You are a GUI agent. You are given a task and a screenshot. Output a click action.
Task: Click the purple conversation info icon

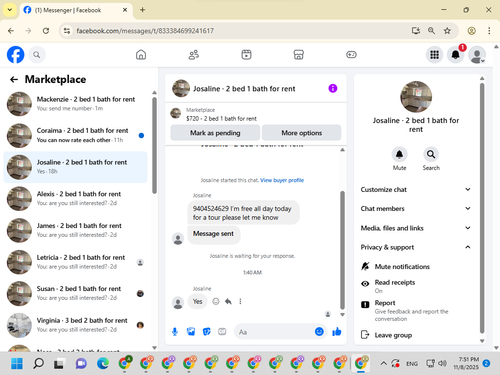tap(333, 88)
